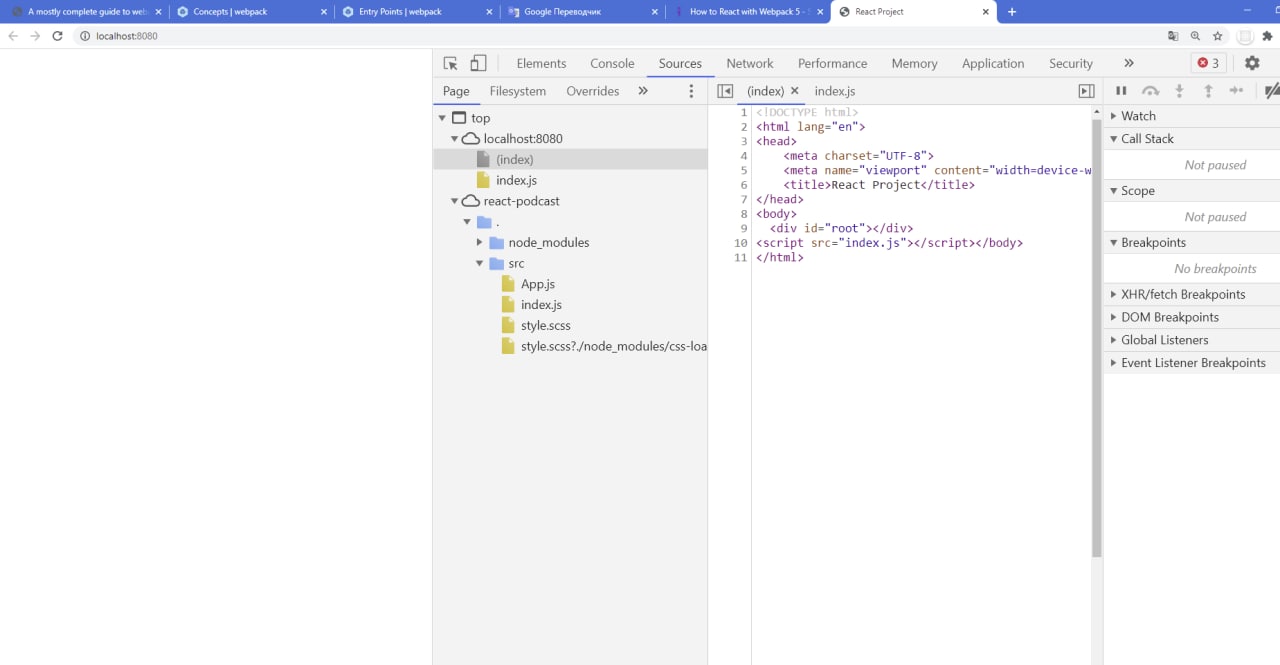Click the site information icon in address bar

pos(85,36)
